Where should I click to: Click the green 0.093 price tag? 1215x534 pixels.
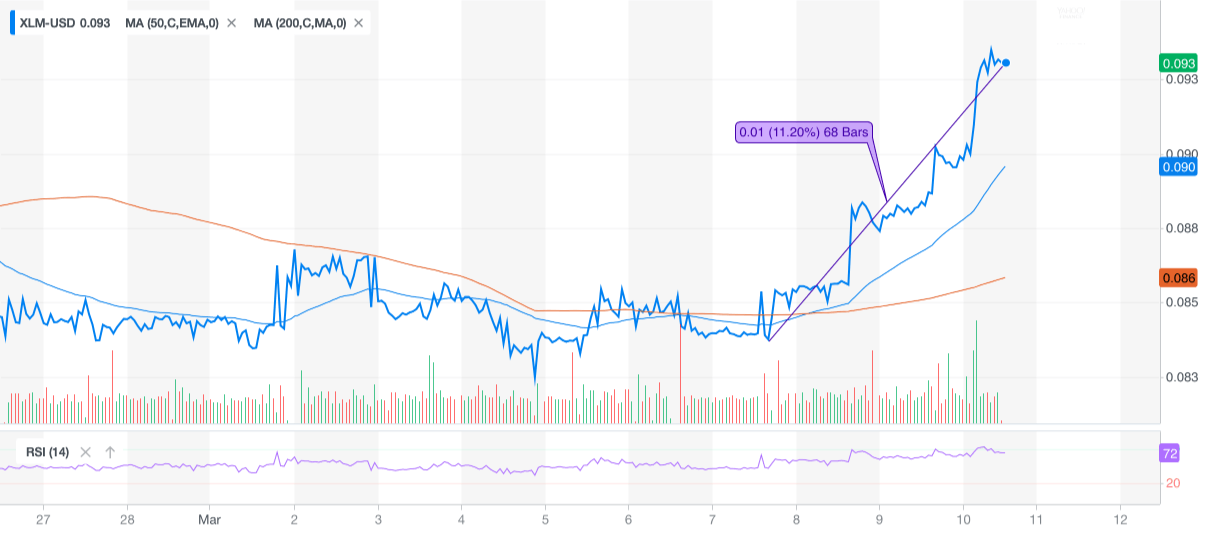[x=1178, y=63]
